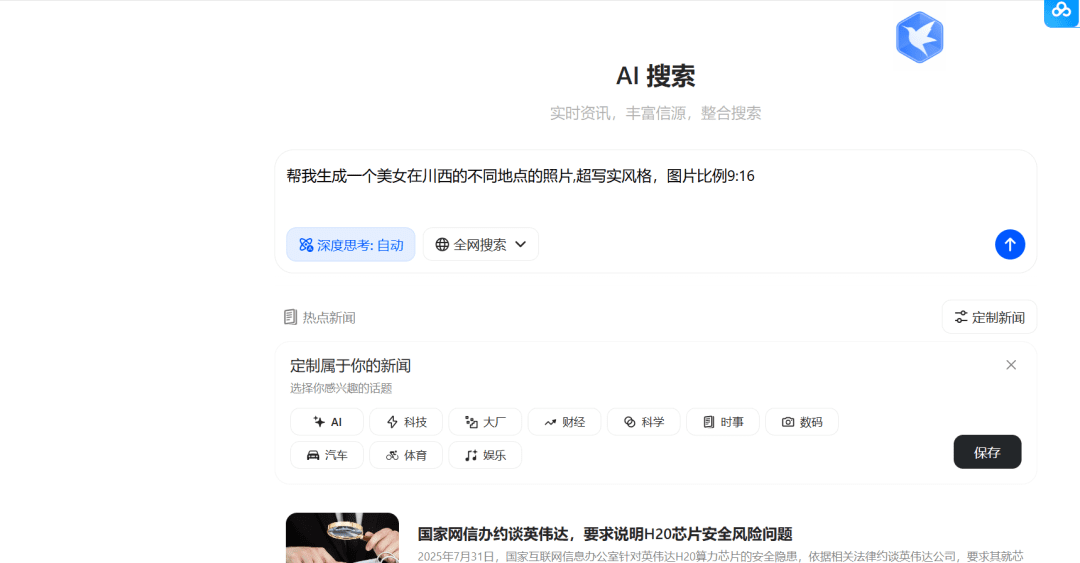Select the 体育 topic chip
The height and width of the screenshot is (563, 1080).
pos(406,455)
